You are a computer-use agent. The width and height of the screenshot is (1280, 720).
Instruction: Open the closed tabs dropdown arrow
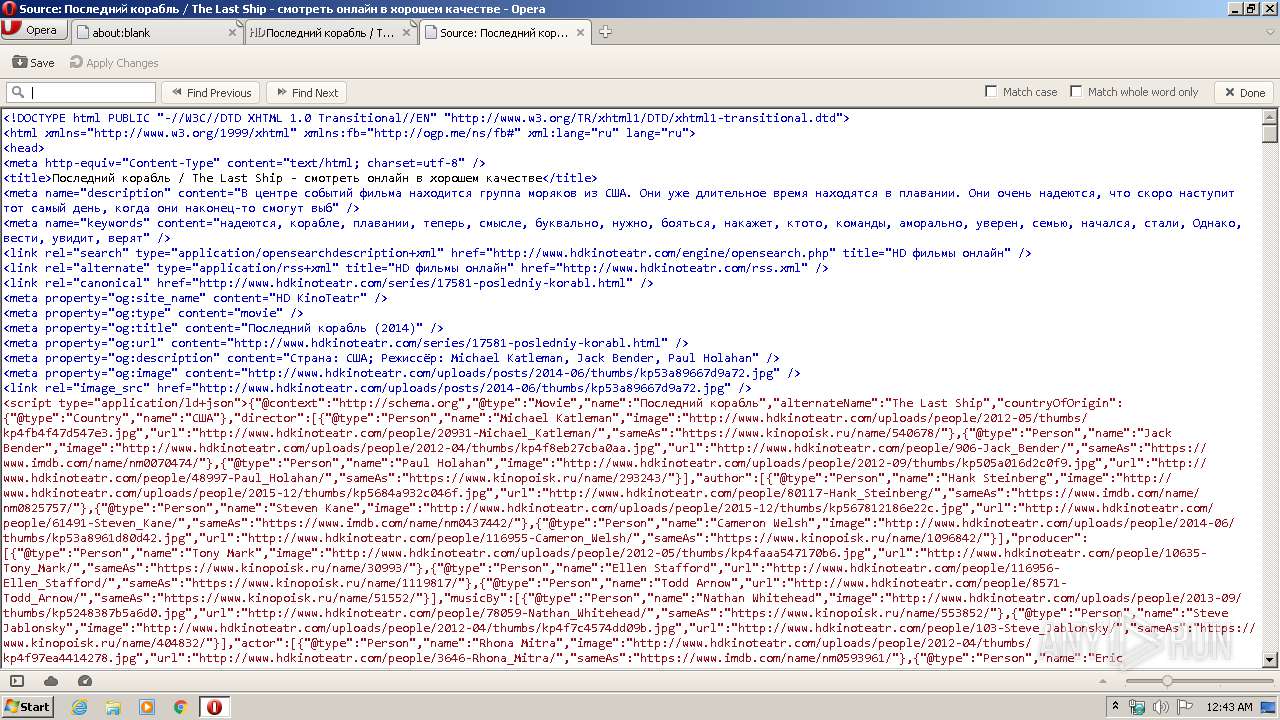click(x=1268, y=31)
